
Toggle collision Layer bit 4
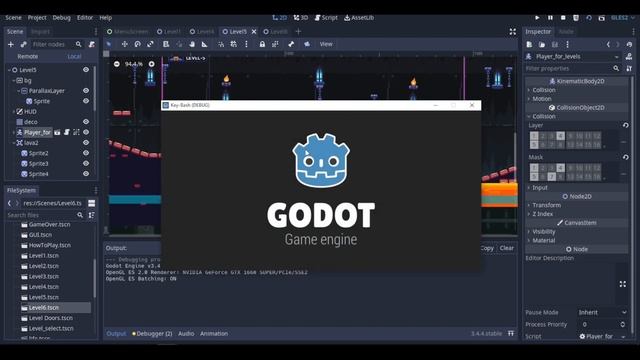point(560,136)
